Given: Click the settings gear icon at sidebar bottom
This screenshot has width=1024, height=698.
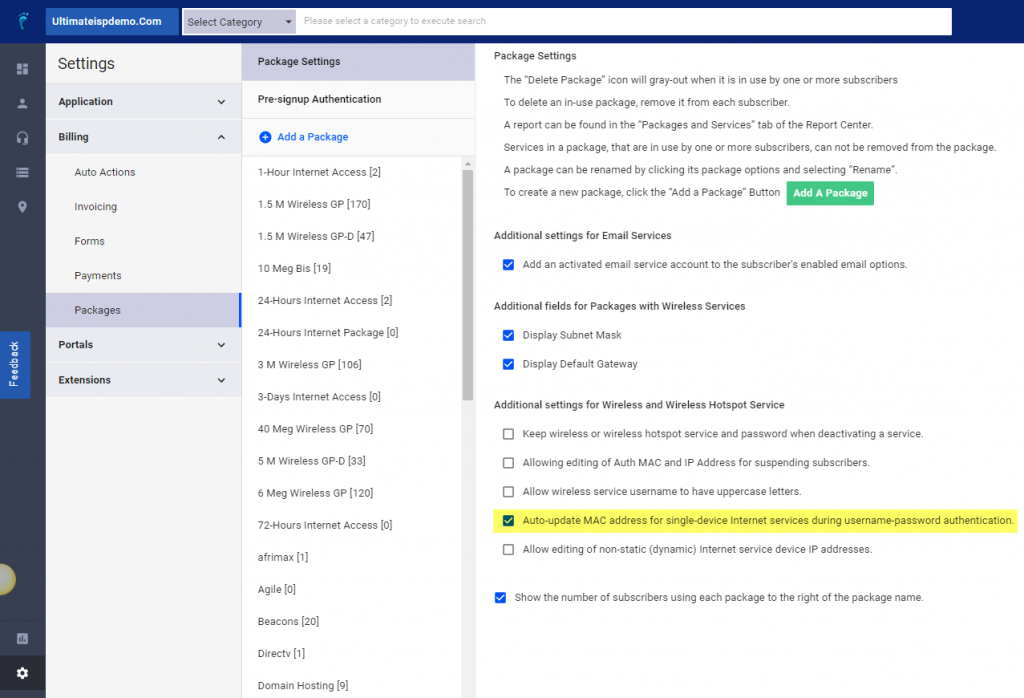Looking at the screenshot, I should tap(20, 674).
